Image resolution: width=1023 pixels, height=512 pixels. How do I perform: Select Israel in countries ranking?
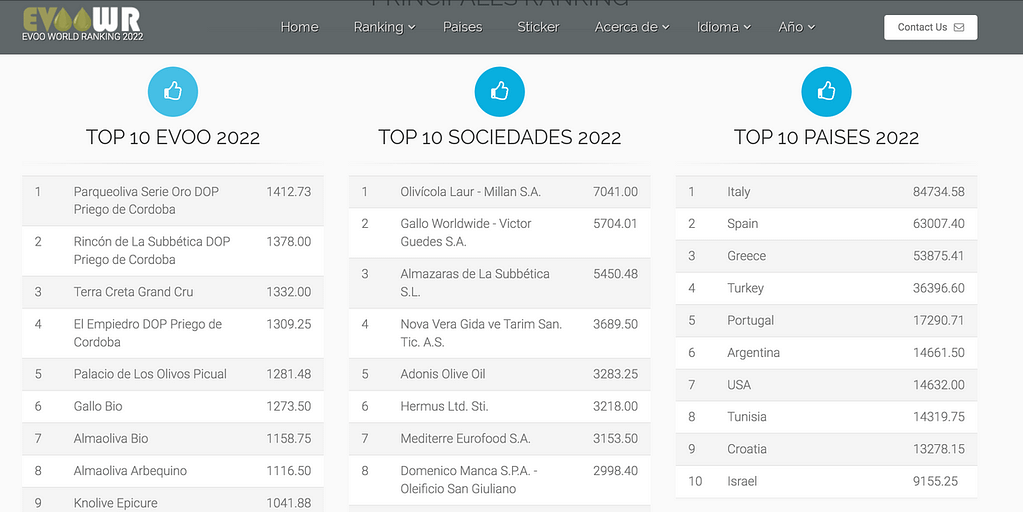click(742, 481)
